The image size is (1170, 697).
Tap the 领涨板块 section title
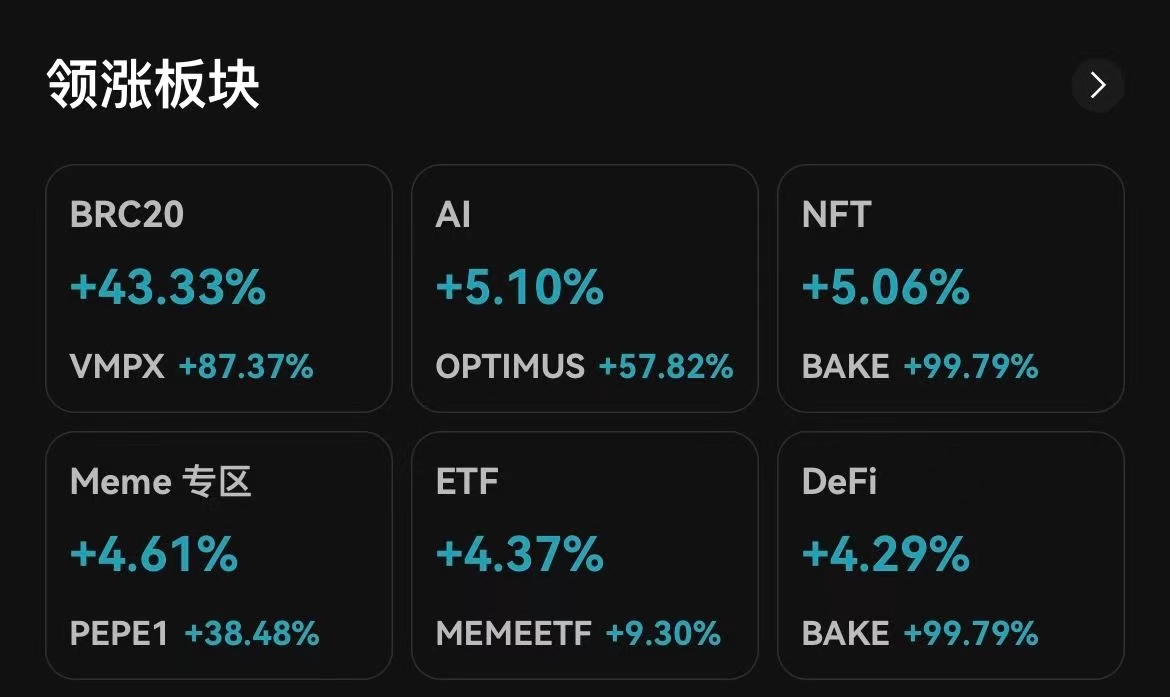(153, 84)
